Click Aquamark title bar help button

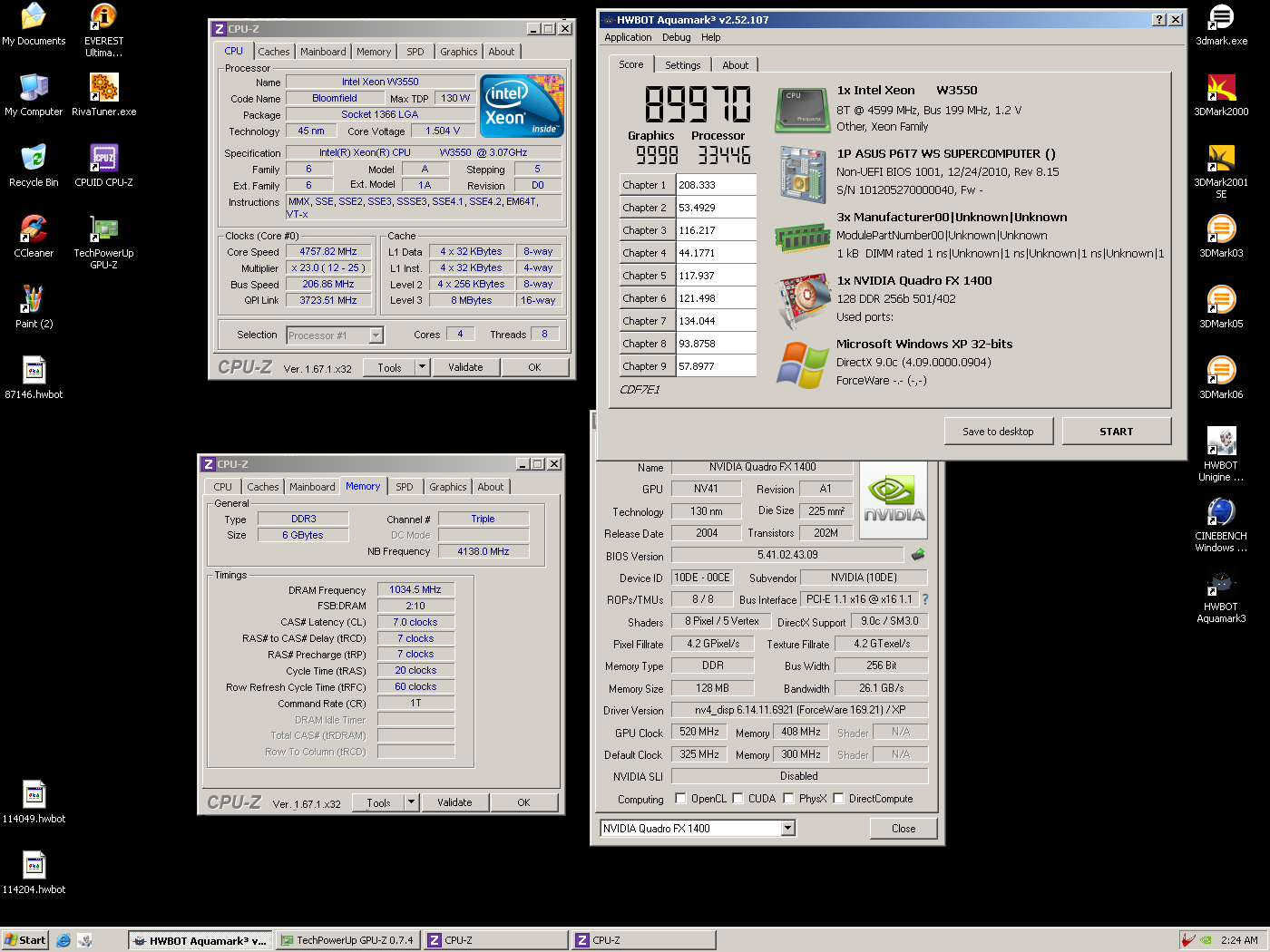point(1159,19)
